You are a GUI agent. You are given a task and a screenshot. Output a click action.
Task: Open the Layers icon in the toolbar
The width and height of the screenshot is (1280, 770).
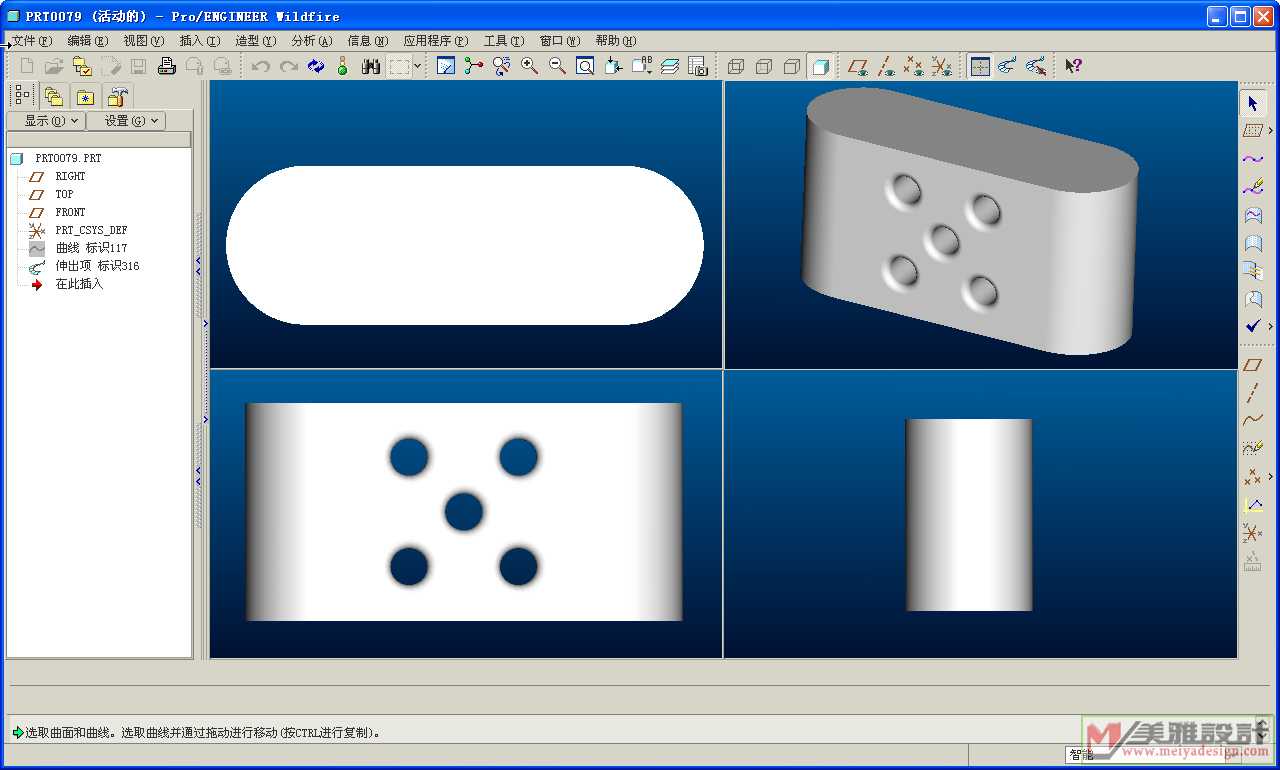(669, 66)
